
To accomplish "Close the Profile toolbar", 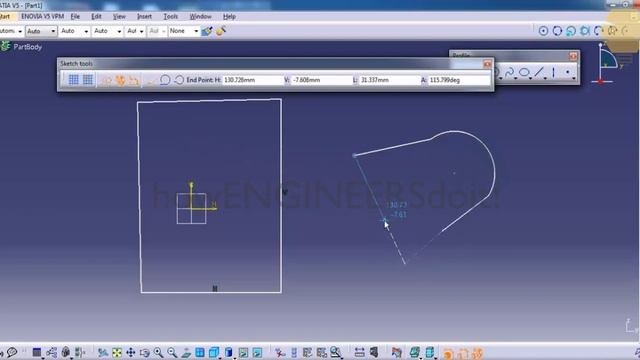I will coord(573,56).
